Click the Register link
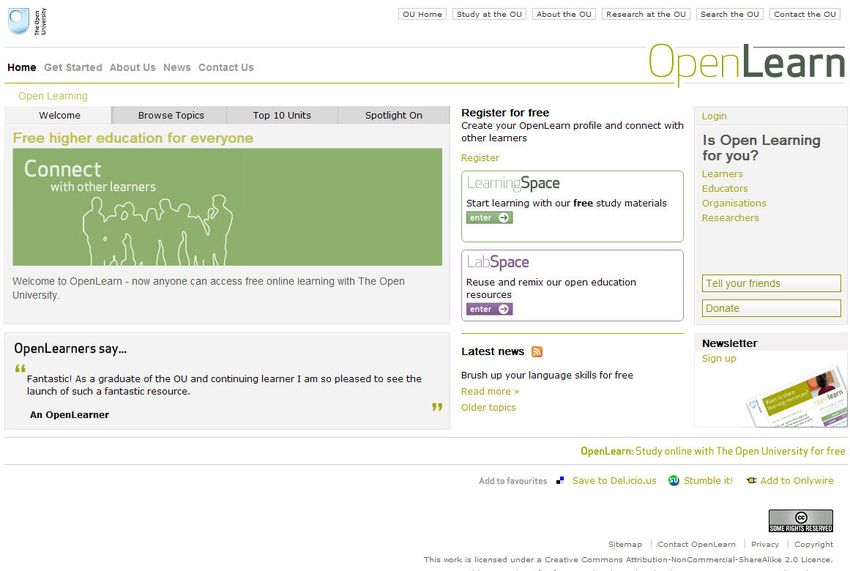The height and width of the screenshot is (571, 850). click(x=480, y=158)
